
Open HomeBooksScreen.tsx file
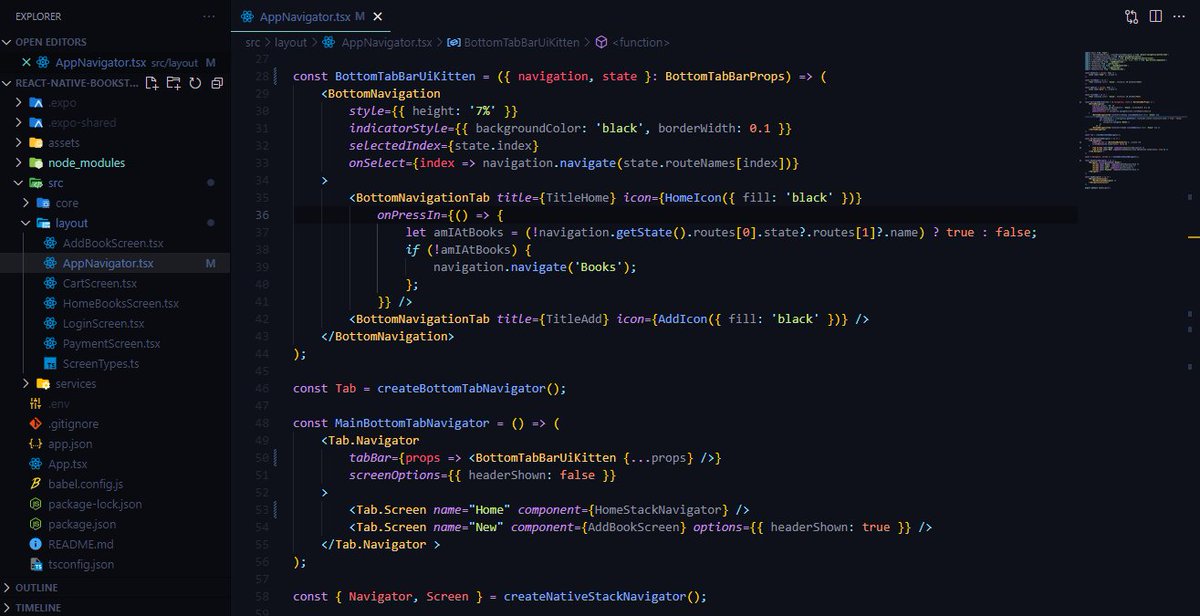point(120,303)
